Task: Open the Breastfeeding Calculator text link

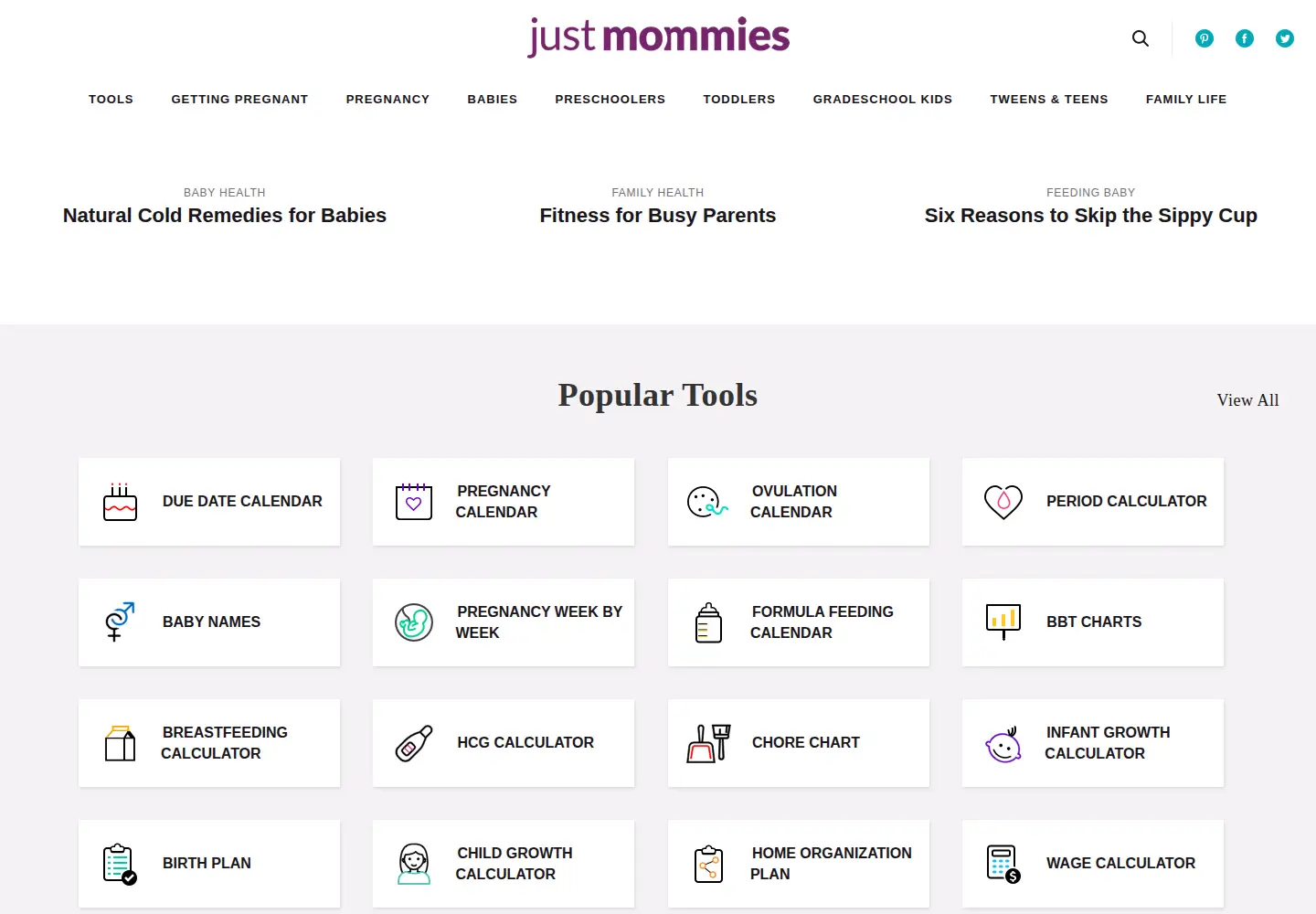Action: (225, 743)
